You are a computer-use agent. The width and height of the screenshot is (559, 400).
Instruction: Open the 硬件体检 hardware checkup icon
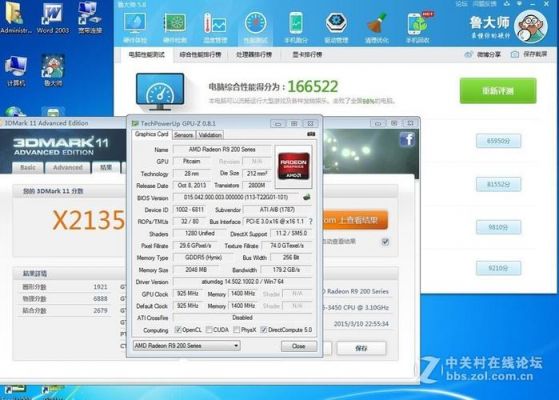[135, 27]
